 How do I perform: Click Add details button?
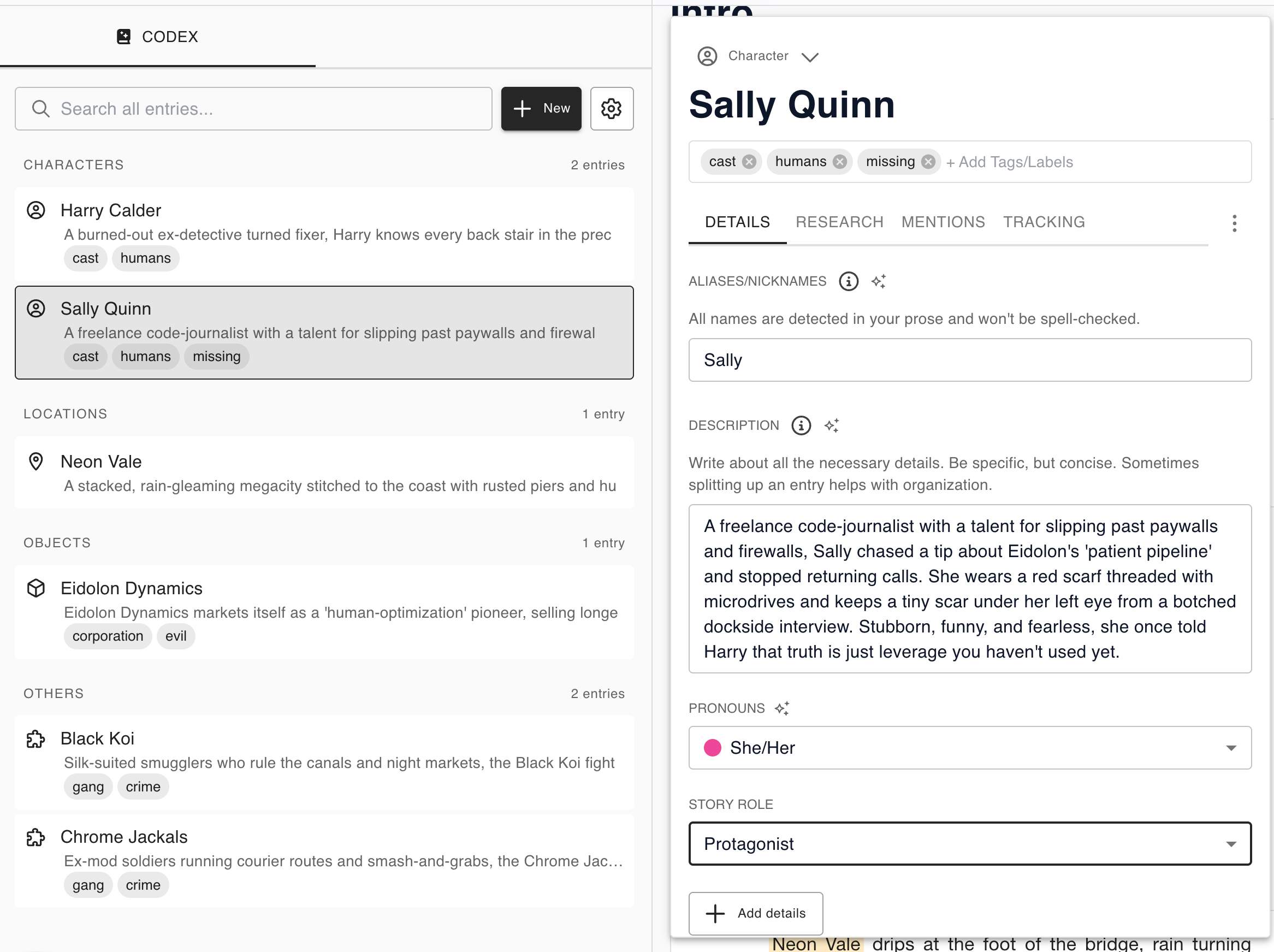(755, 912)
